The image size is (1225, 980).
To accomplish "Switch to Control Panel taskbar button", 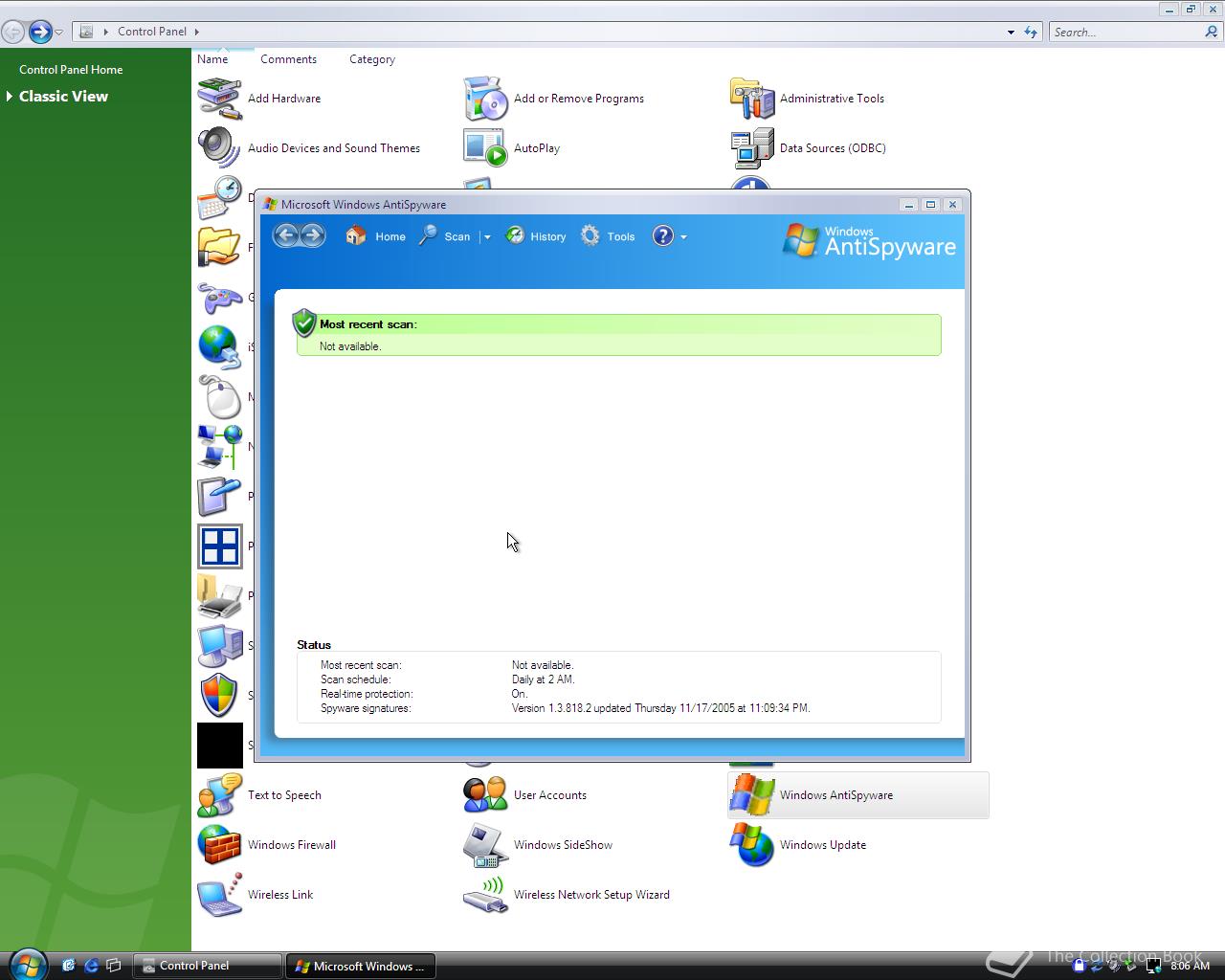I will (x=208, y=966).
